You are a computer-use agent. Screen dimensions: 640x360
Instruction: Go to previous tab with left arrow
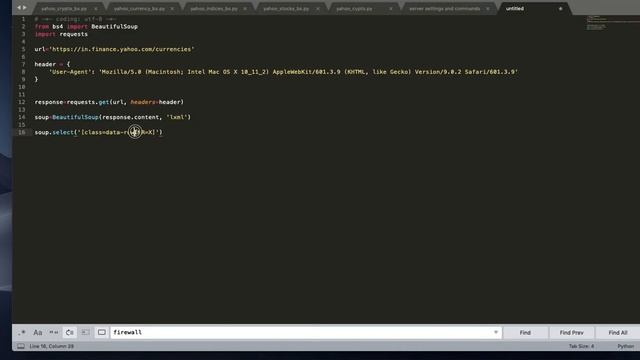(19, 8)
